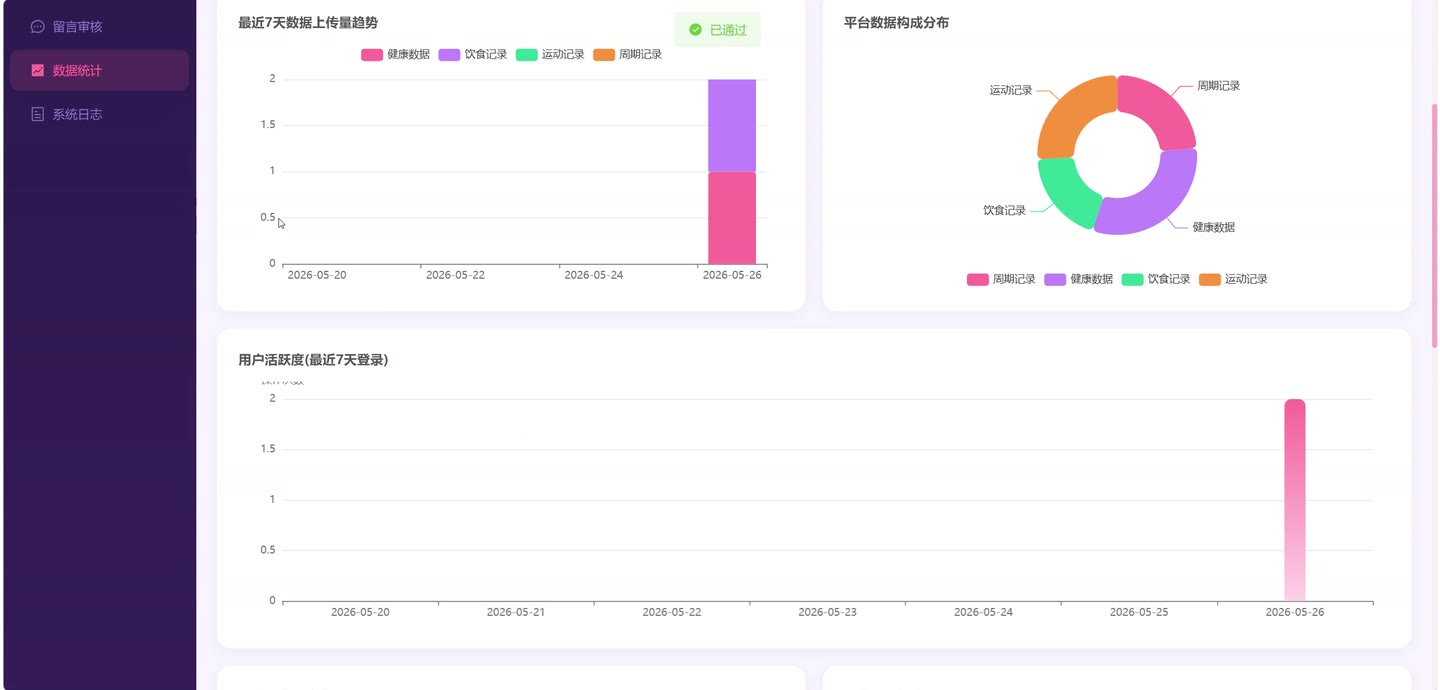Click 2026-05-22 axis label in upload trend chart
This screenshot has height=690, width=1440.
click(455, 275)
